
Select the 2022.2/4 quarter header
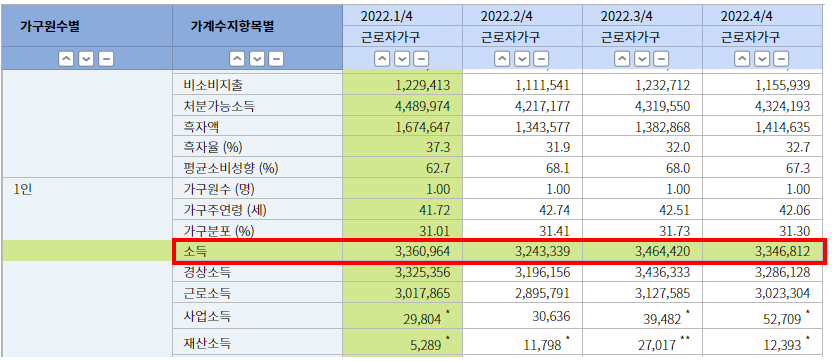coord(506,16)
